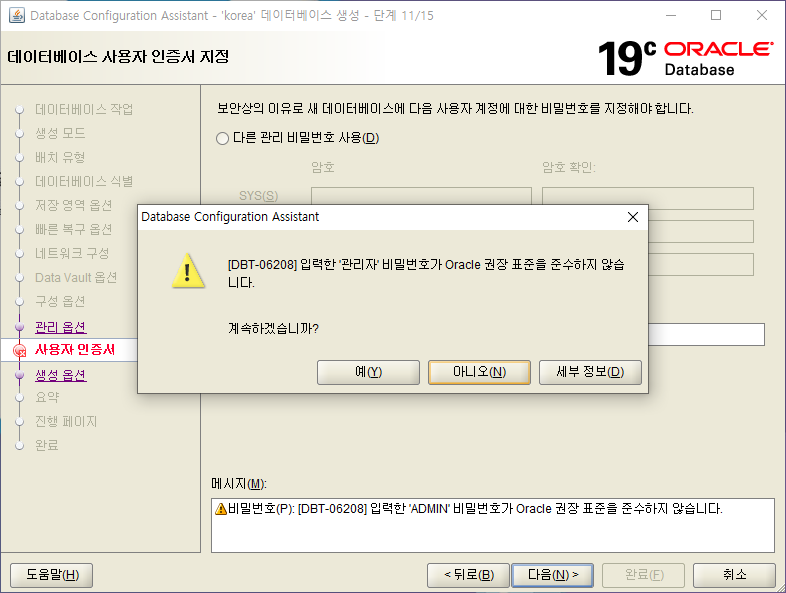Click the 메시지 text area
The height and width of the screenshot is (593, 786).
pyautogui.click(x=493, y=525)
